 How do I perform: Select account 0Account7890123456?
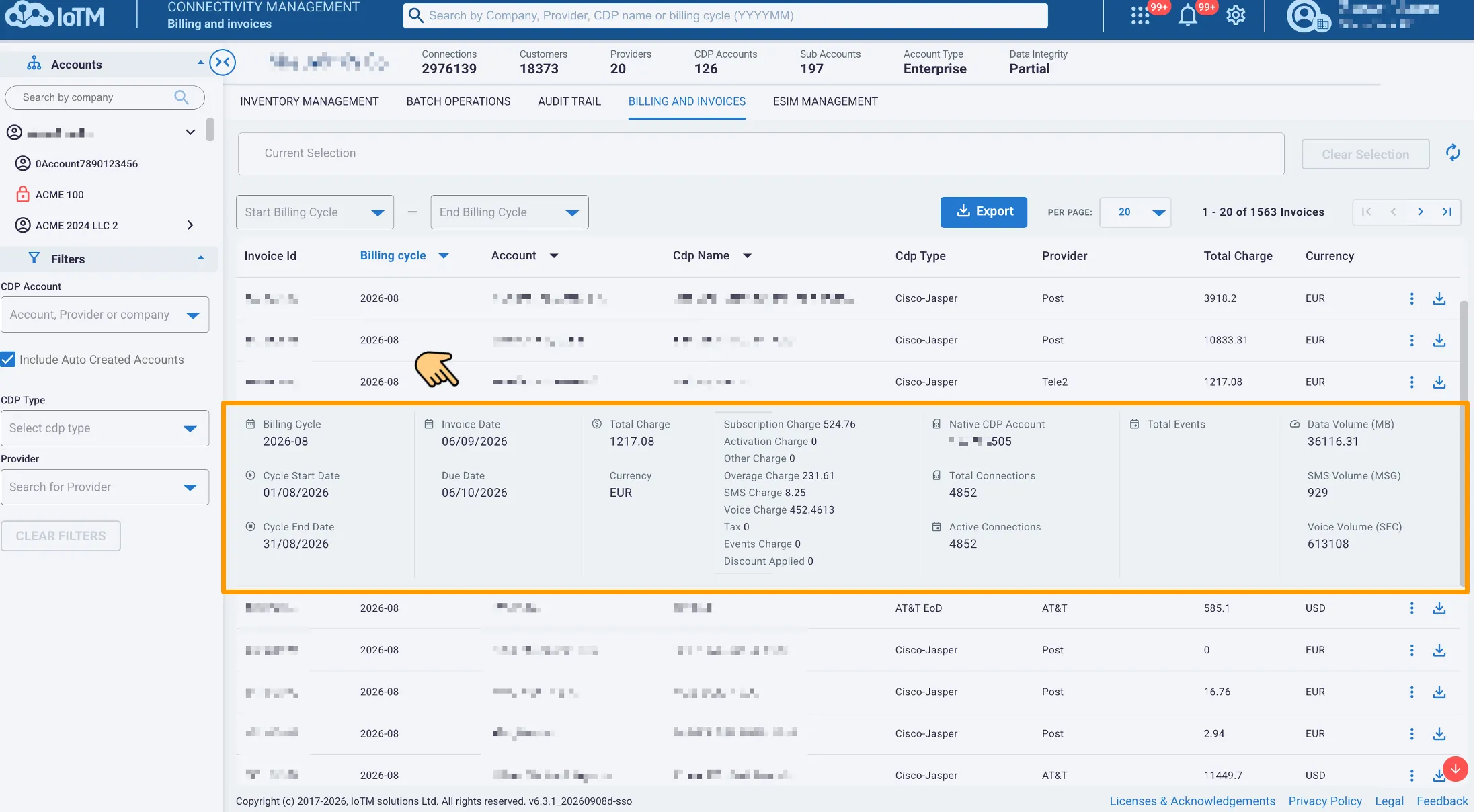87,163
